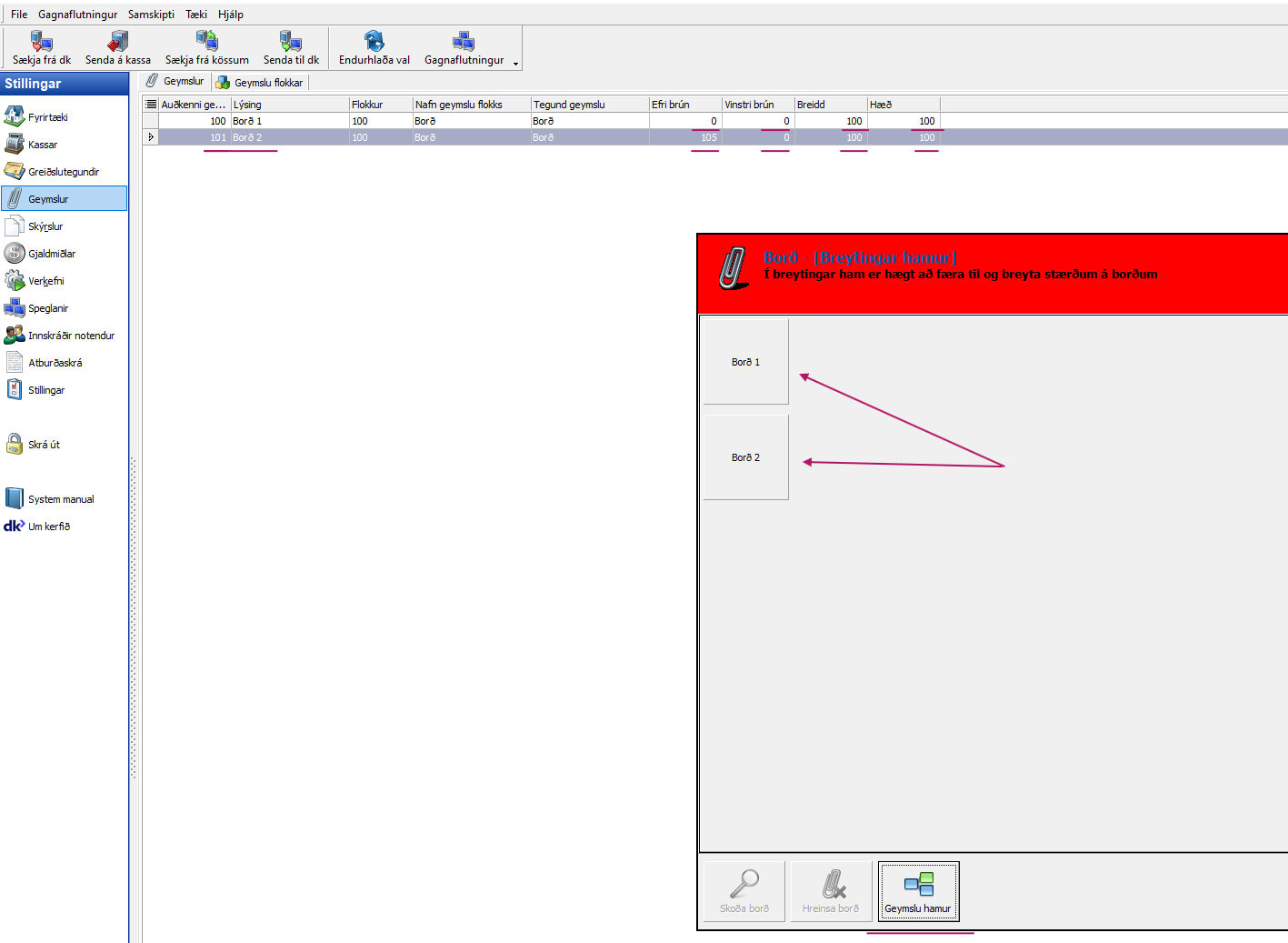Open the grid column chooser icon
1288x943 pixels.
[151, 105]
